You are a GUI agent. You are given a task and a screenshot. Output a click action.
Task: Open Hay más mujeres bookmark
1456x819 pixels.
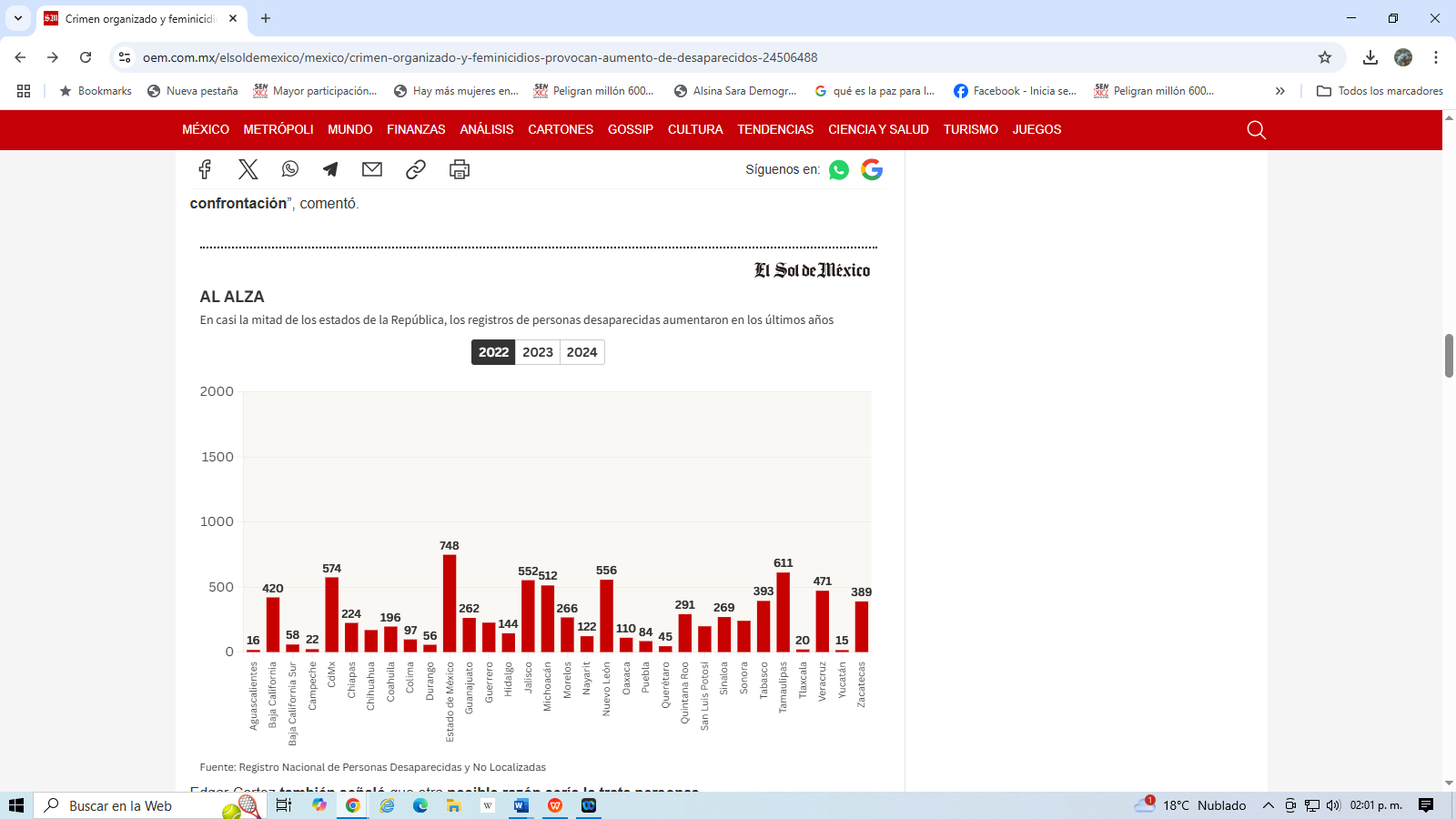pyautogui.click(x=456, y=91)
